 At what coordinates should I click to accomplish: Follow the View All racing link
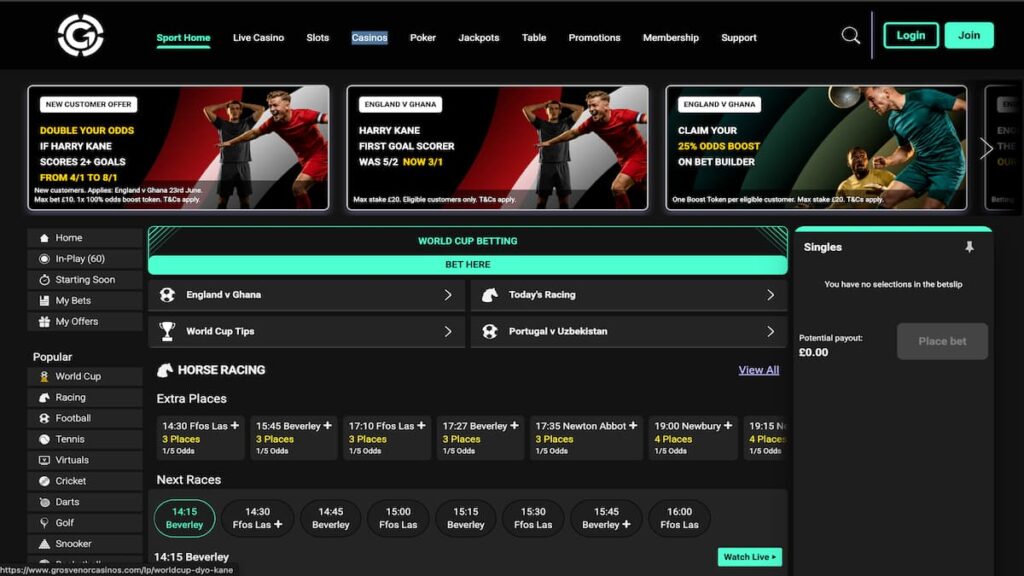coord(759,370)
